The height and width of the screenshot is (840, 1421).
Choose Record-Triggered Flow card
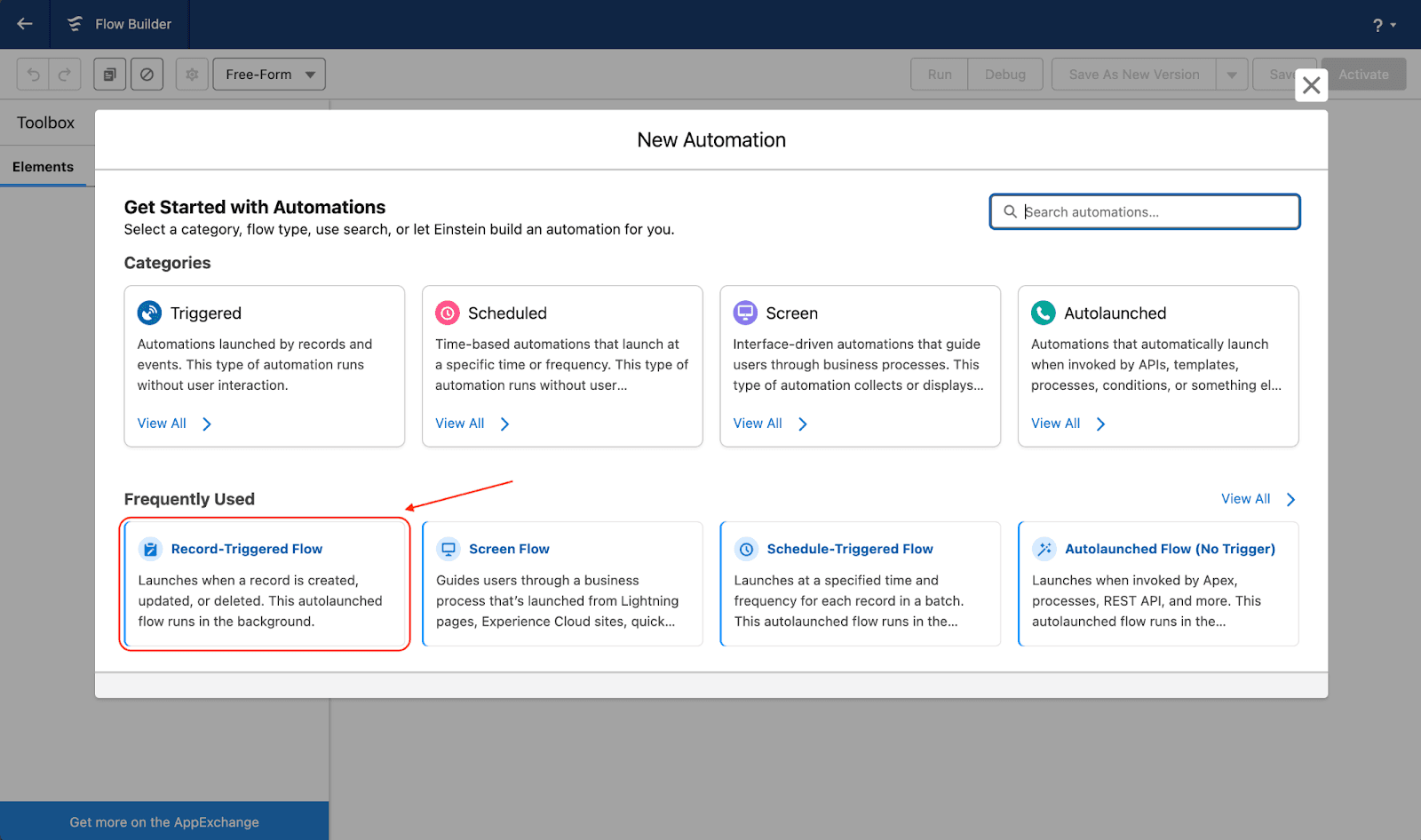tap(265, 583)
